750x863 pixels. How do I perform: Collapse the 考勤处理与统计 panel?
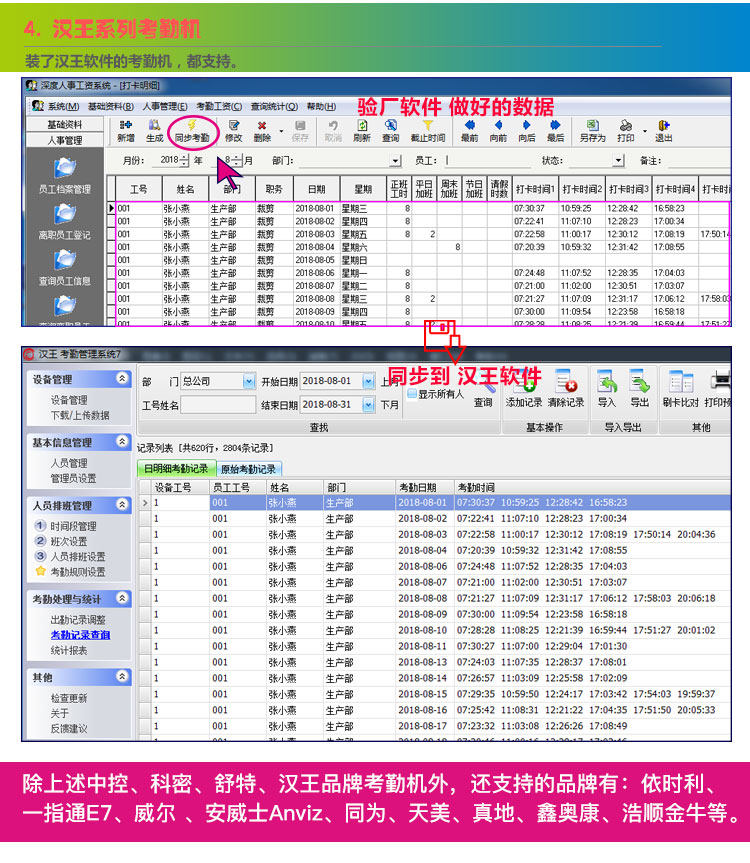122,598
